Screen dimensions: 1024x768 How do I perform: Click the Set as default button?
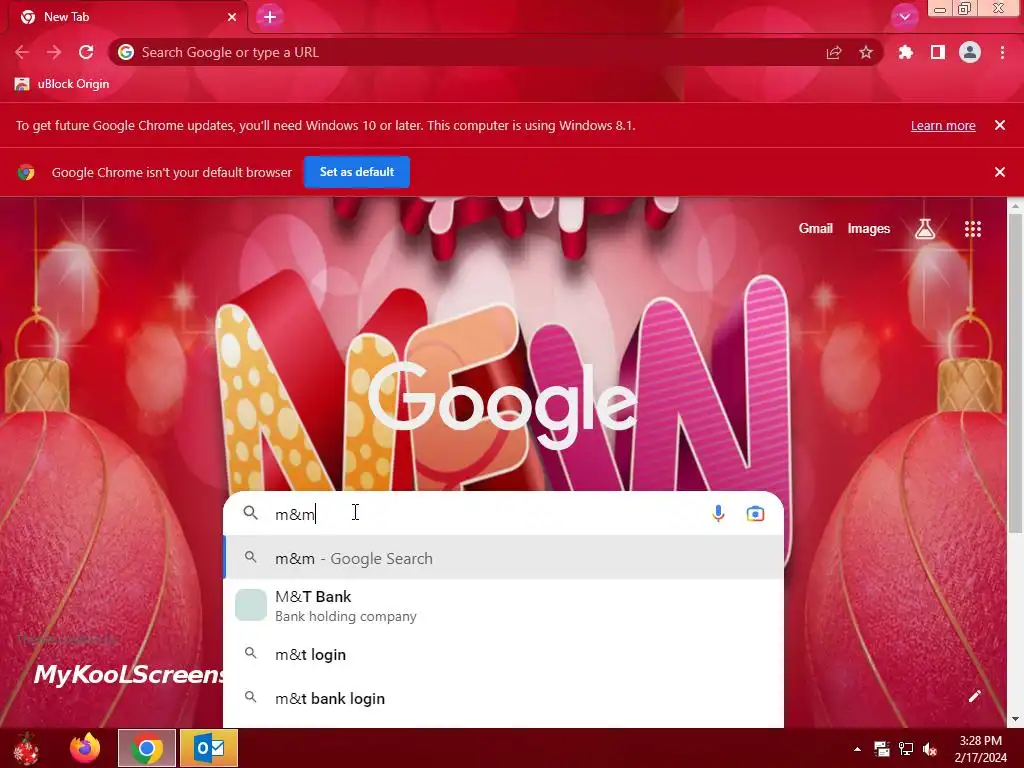357,172
